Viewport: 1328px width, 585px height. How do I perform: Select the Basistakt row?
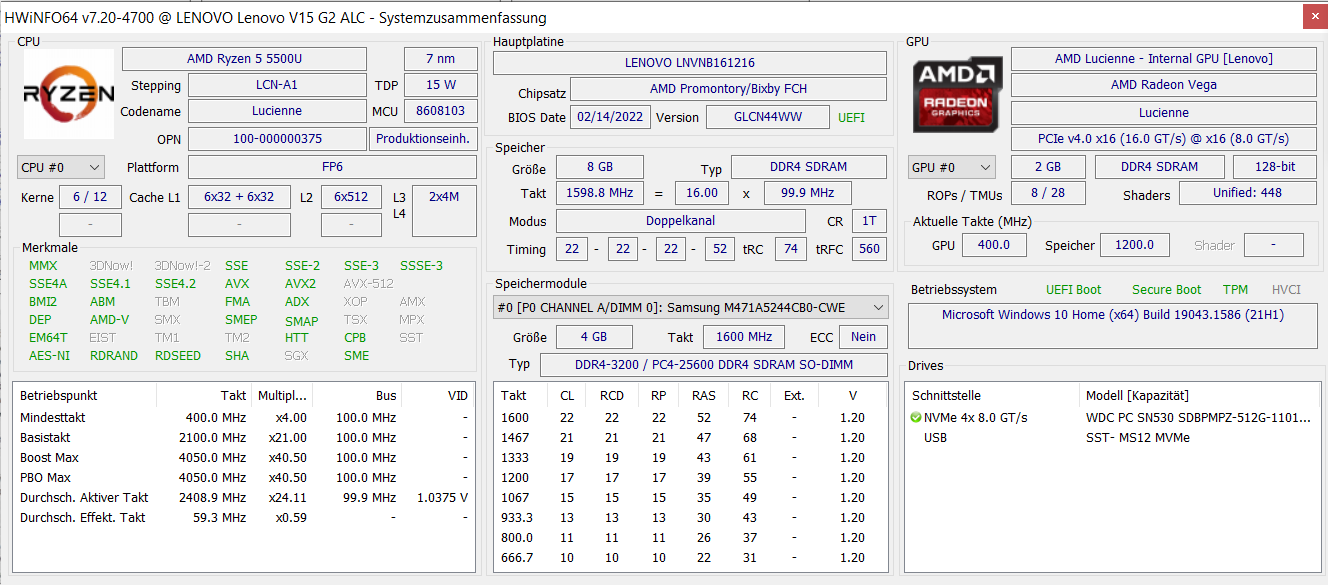click(244, 437)
